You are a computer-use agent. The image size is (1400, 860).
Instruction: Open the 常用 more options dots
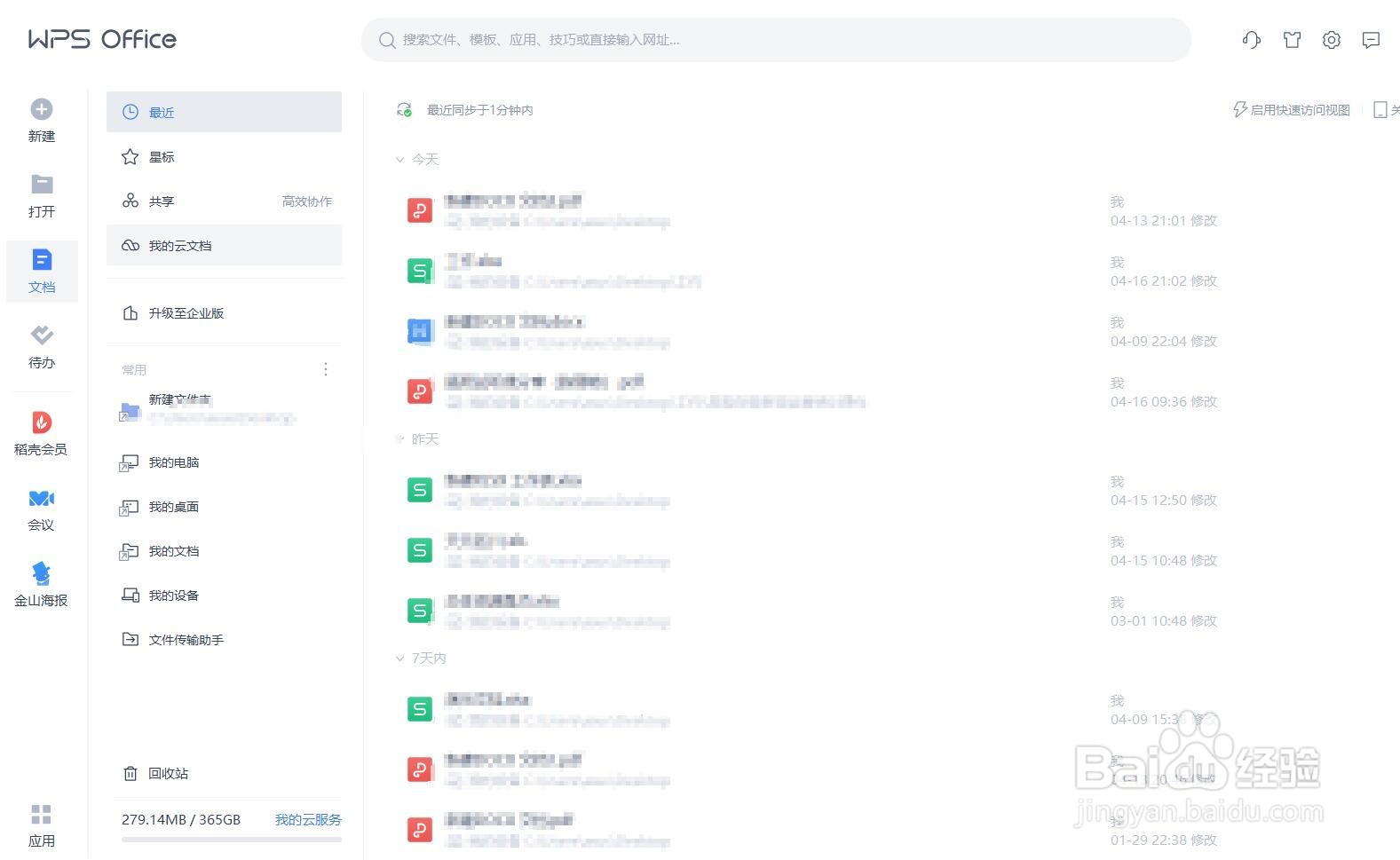pyautogui.click(x=326, y=369)
